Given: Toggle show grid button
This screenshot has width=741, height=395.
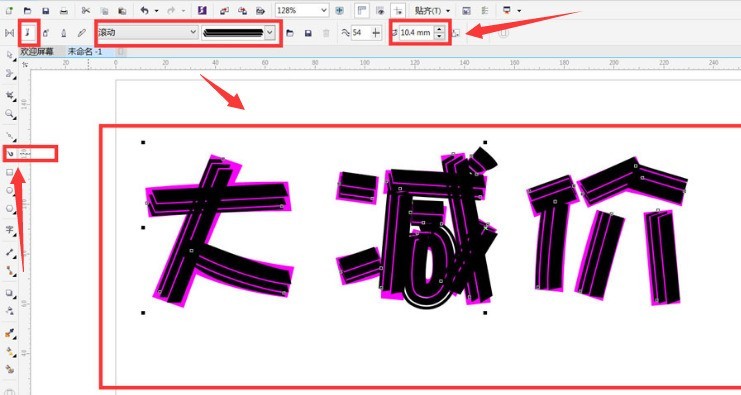Looking at the screenshot, I should click(x=380, y=10).
